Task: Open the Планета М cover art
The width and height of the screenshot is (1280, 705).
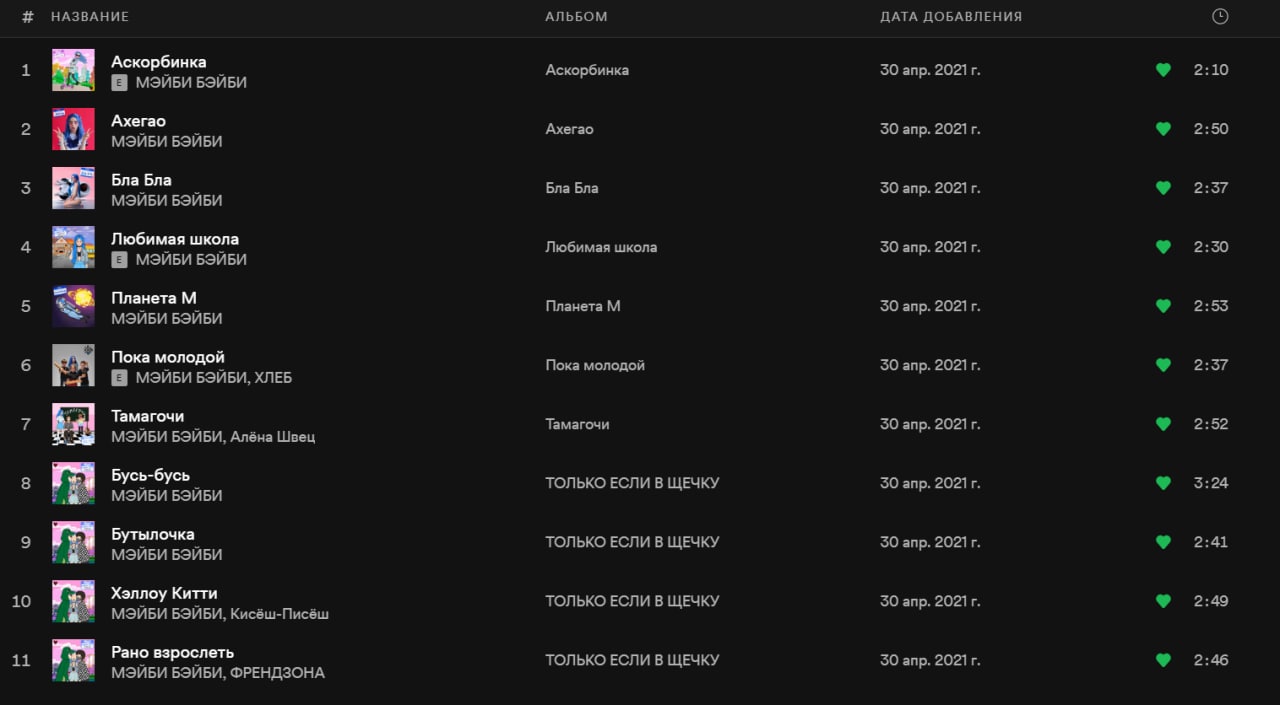Action: (73, 306)
